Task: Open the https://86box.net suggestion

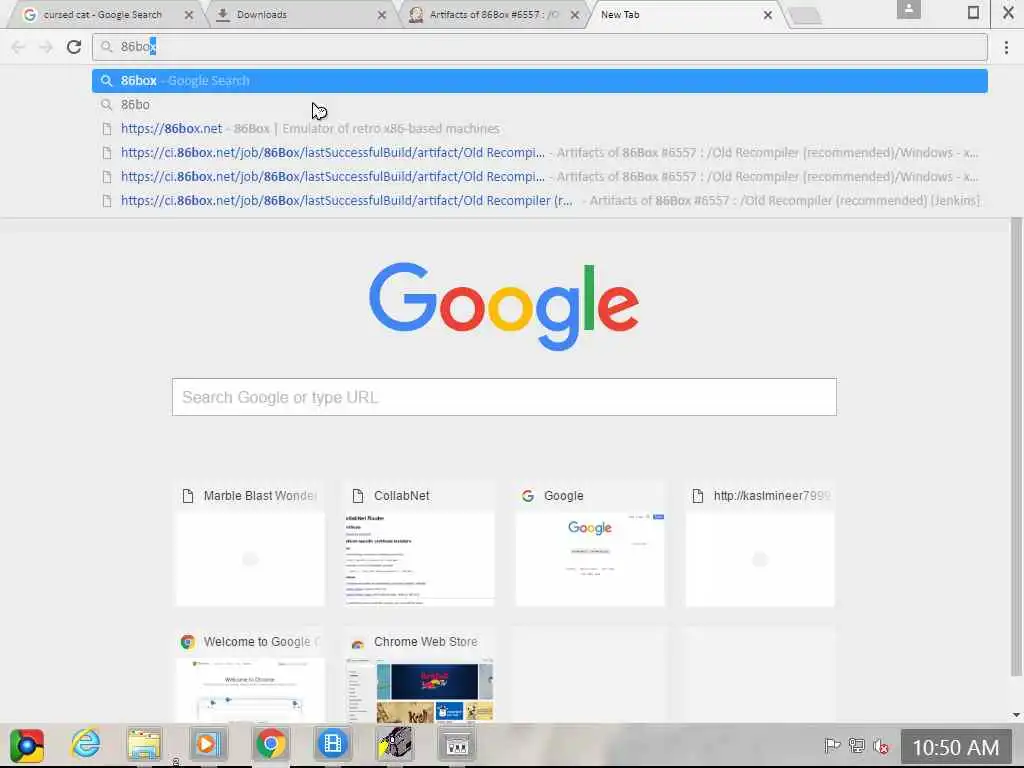Action: point(539,129)
